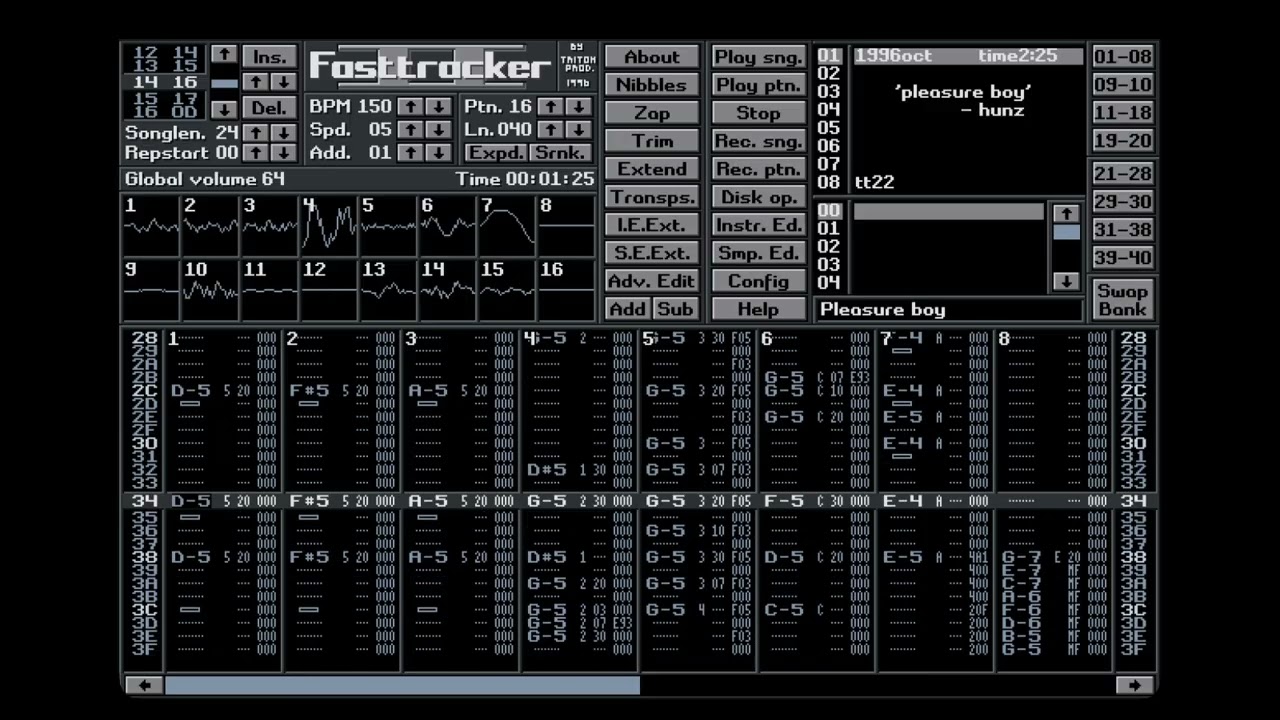Click the BPM down arrow
The height and width of the screenshot is (720, 1280).
(438, 106)
